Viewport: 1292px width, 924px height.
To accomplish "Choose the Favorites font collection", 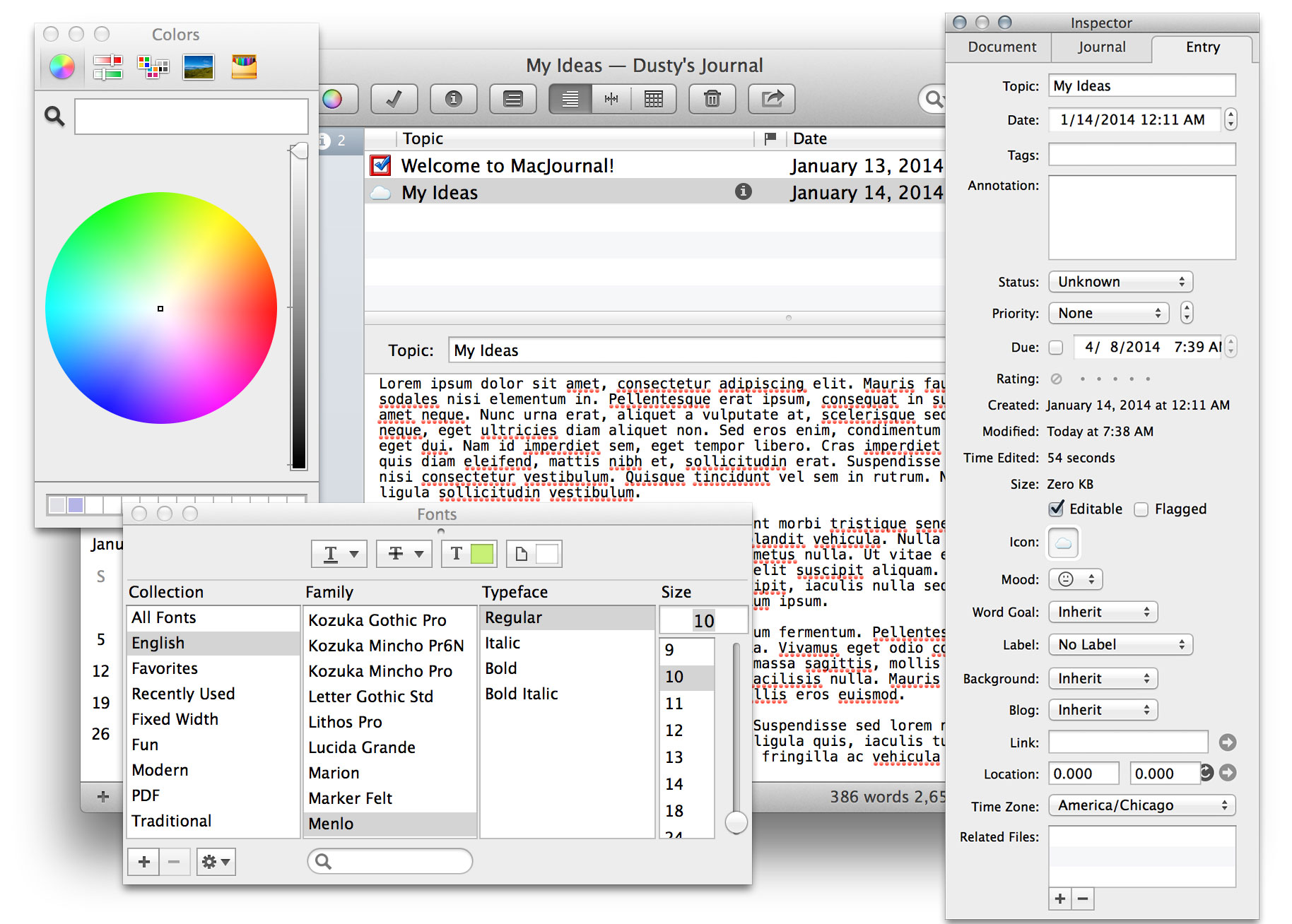I will click(x=165, y=668).
